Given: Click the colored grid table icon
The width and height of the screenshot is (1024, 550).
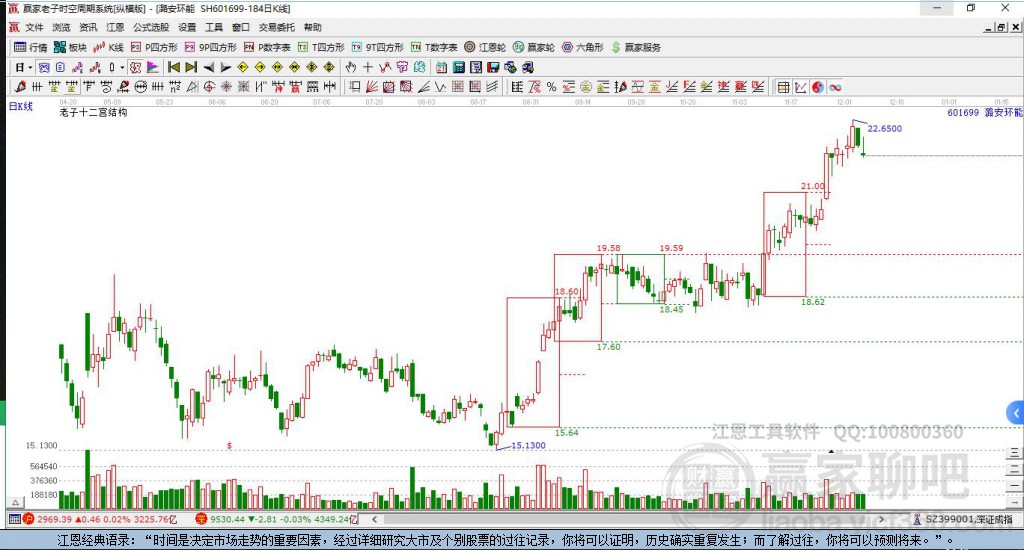Looking at the screenshot, I should point(784,87).
